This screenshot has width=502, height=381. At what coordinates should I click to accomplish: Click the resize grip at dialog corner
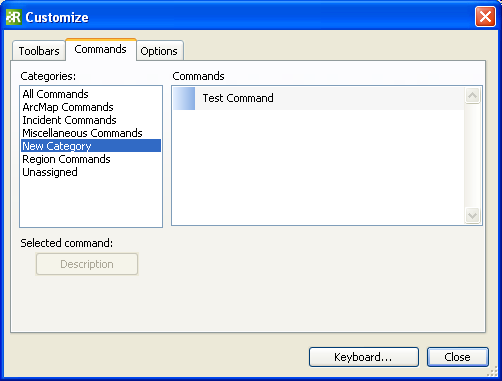(x=492, y=372)
